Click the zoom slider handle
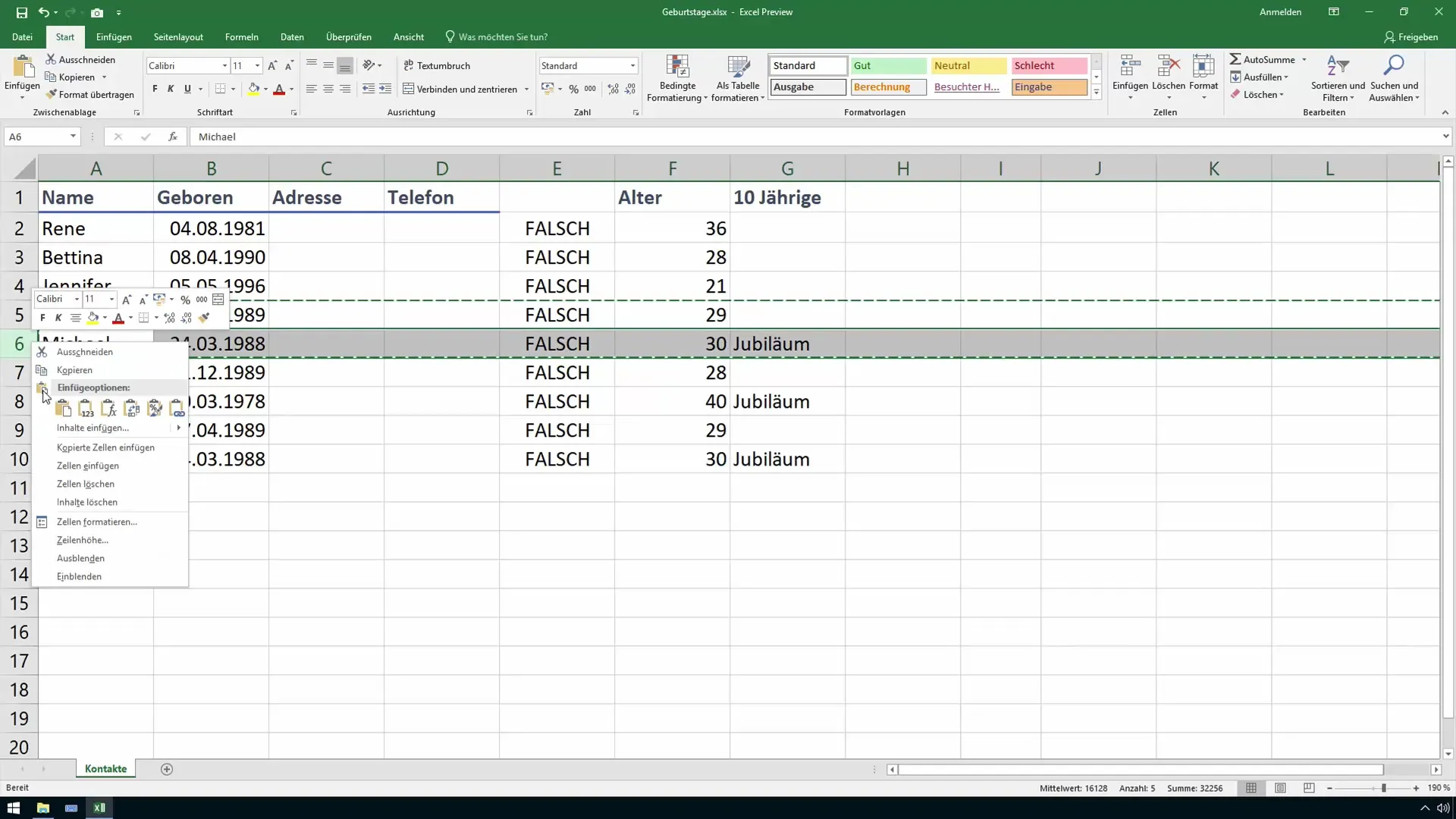The image size is (1456, 819). (x=1384, y=788)
